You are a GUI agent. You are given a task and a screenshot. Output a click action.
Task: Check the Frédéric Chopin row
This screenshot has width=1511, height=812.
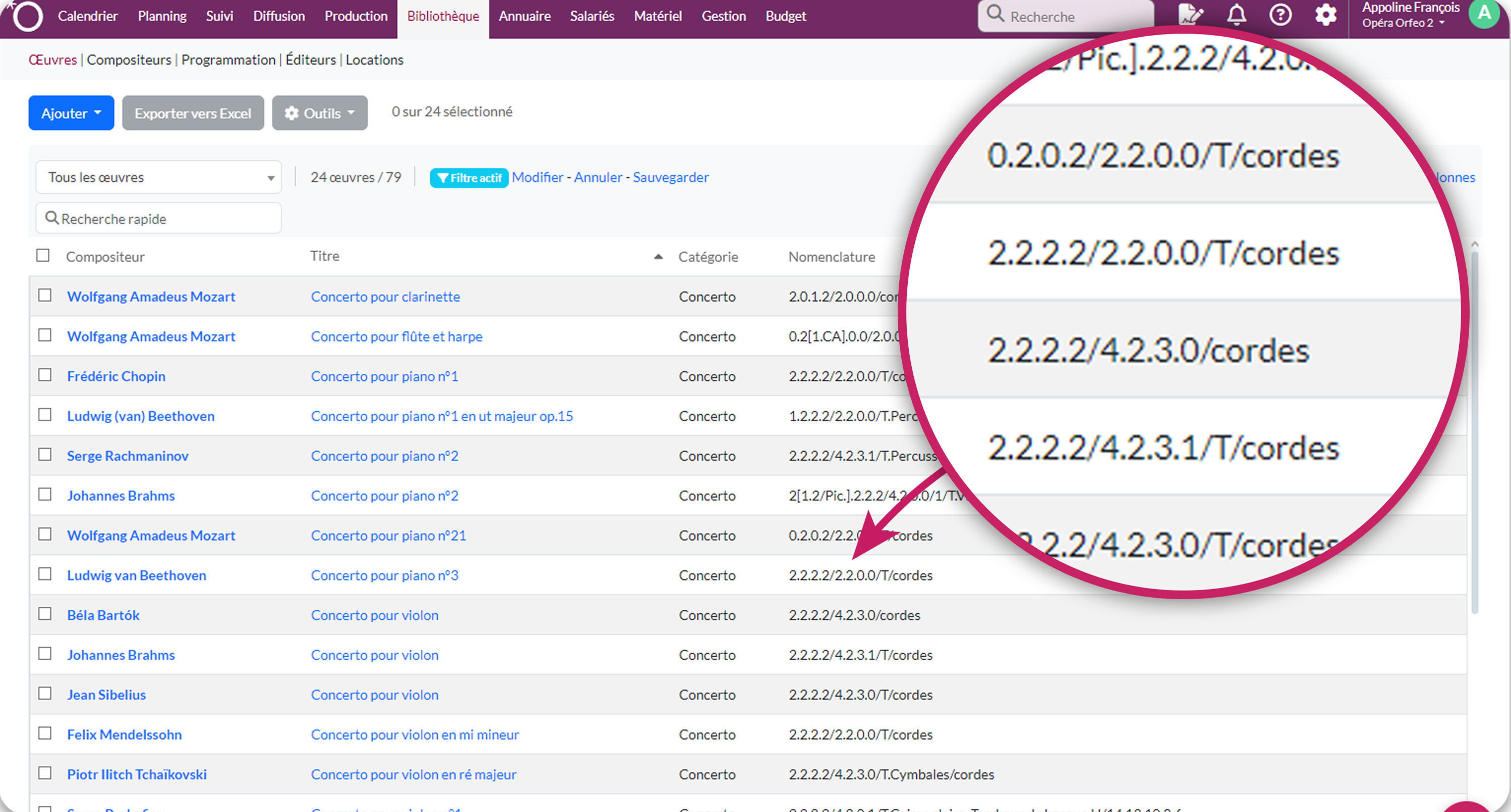click(45, 375)
